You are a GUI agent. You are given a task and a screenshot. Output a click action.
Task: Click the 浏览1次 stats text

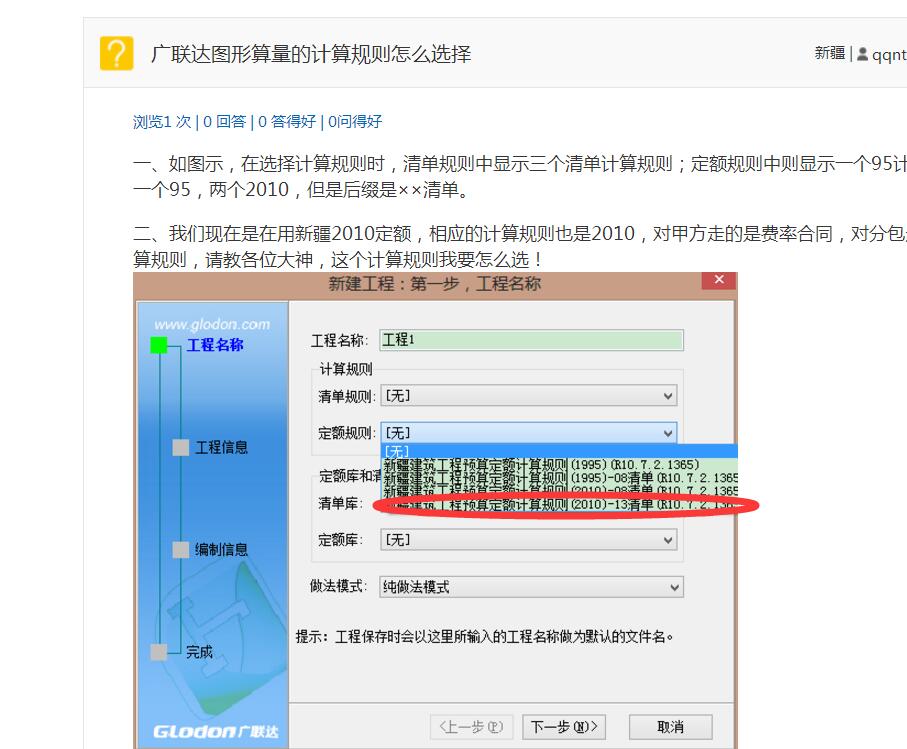pos(162,121)
